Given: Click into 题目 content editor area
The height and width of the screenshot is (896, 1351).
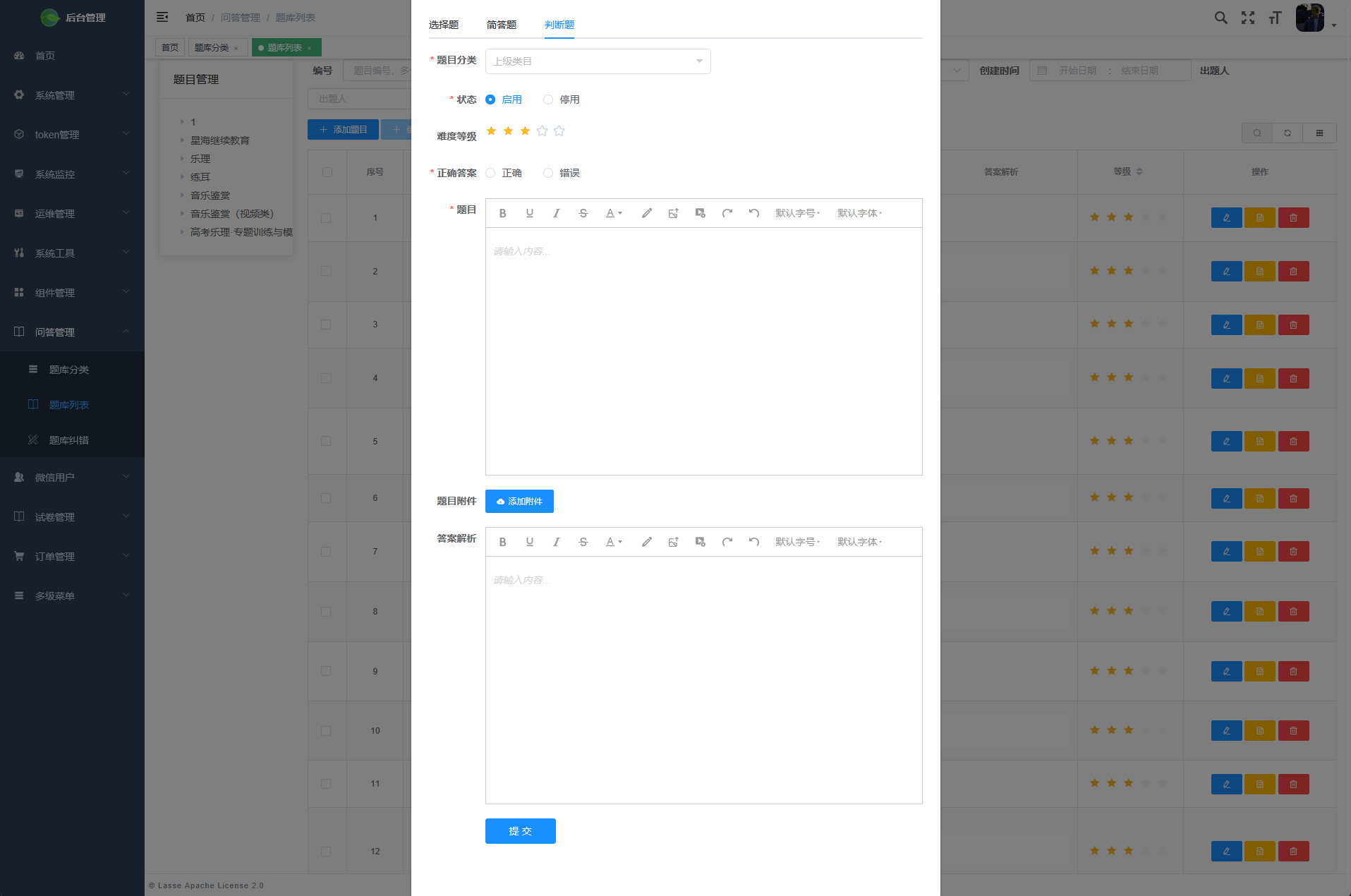Looking at the screenshot, I should tap(703, 351).
